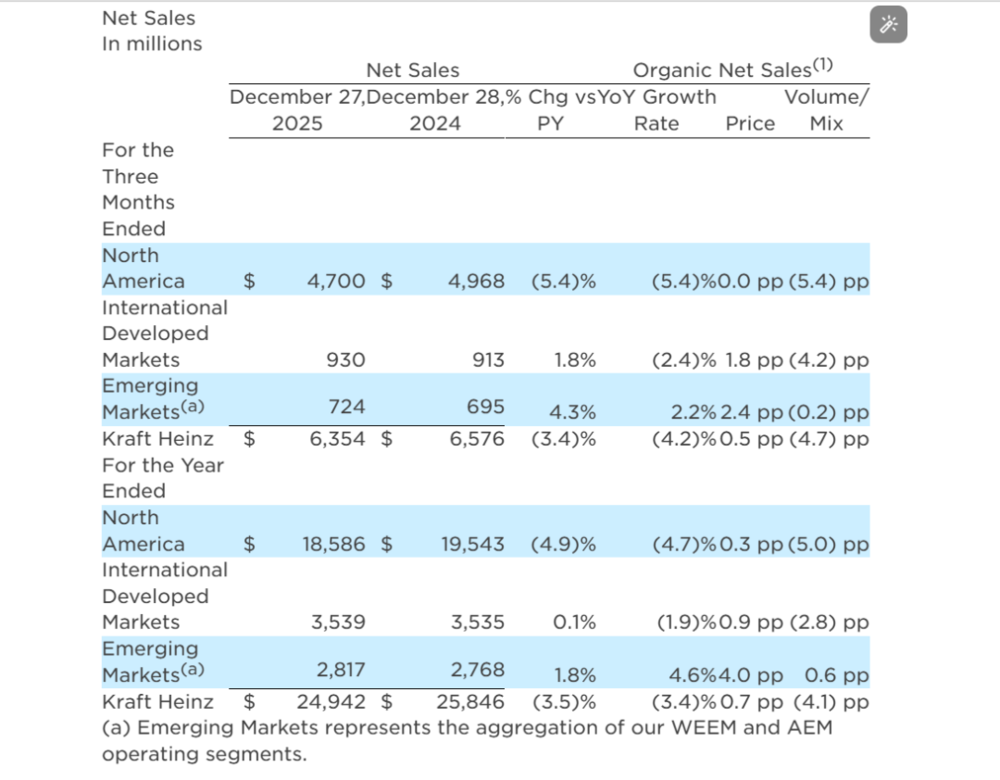Click the 'Price' column header
This screenshot has width=1000, height=780.
point(750,124)
